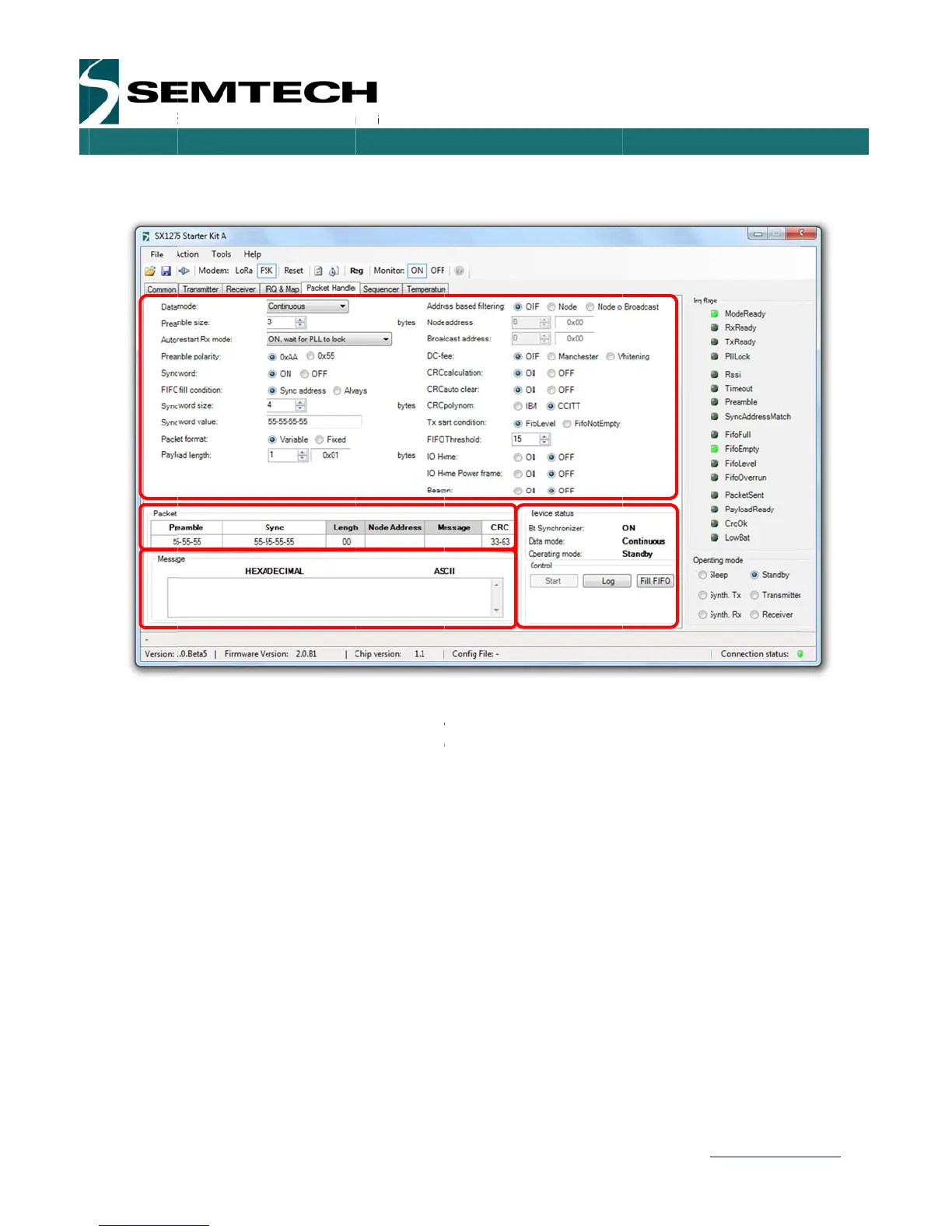Select Sleep operating mode
Viewport: 952px width, 1232px height.
[703, 575]
